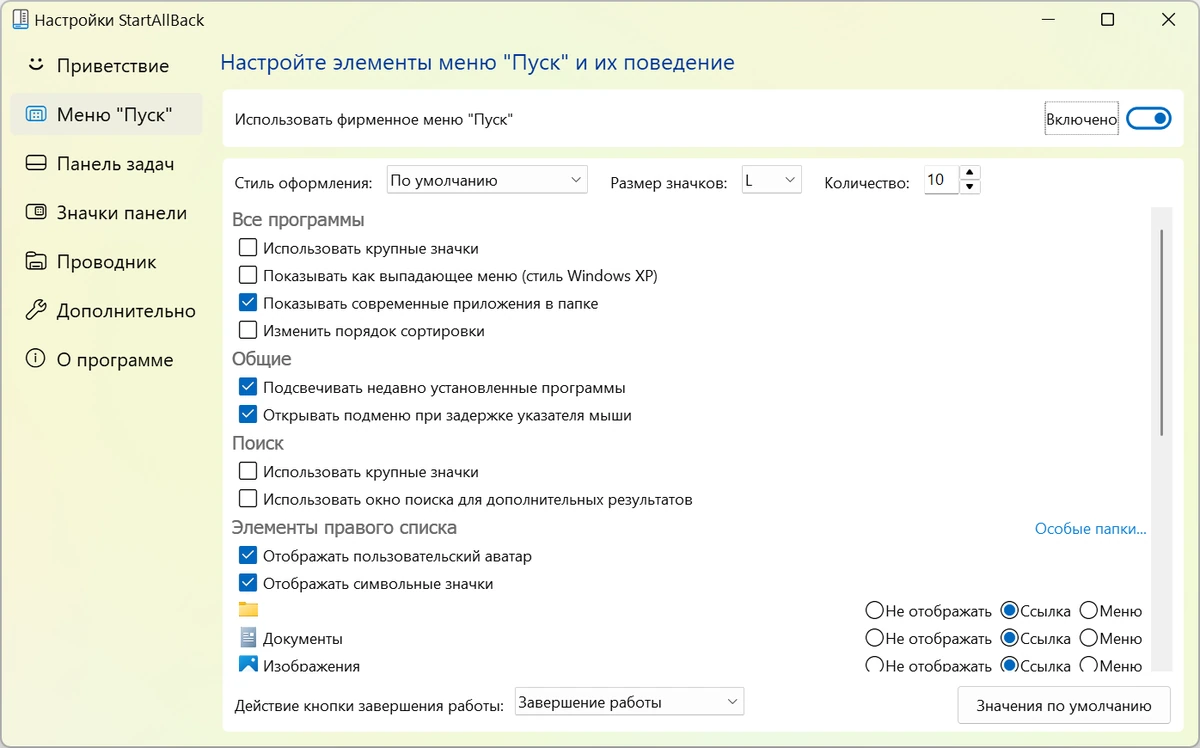Open the Дополнительно section

106,310
